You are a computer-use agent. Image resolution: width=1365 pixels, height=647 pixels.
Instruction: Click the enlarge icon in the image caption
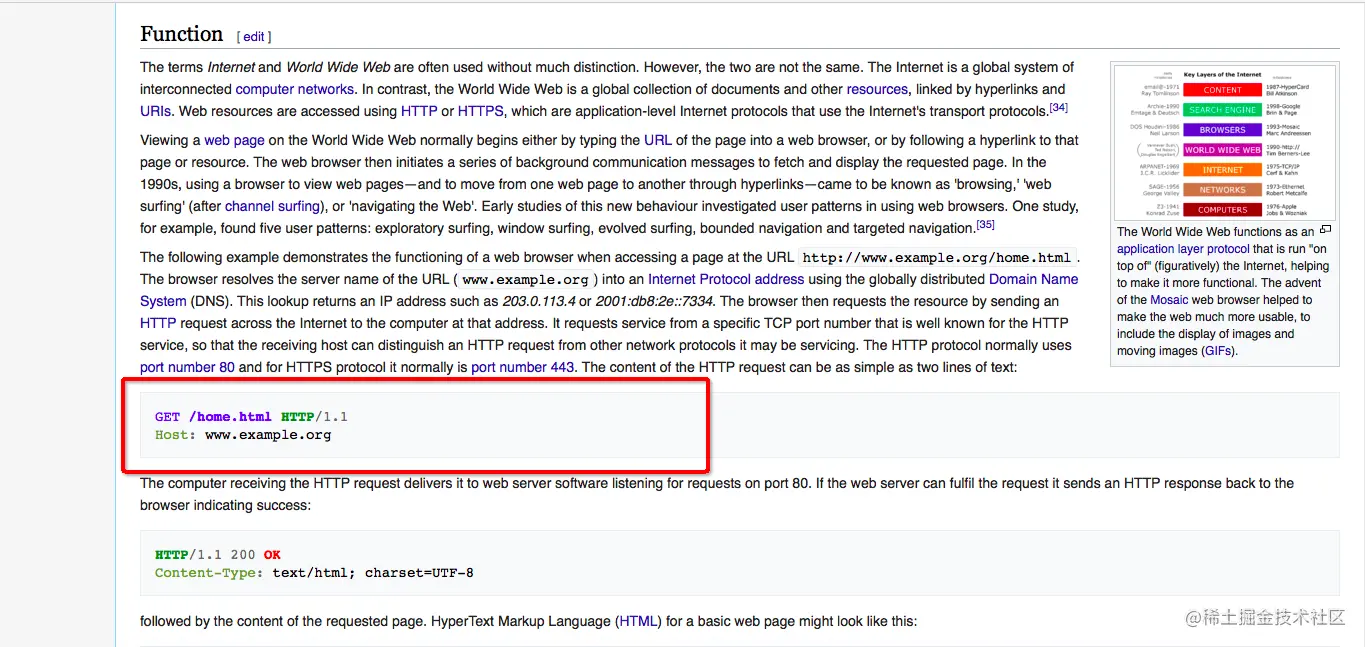(x=1325, y=231)
